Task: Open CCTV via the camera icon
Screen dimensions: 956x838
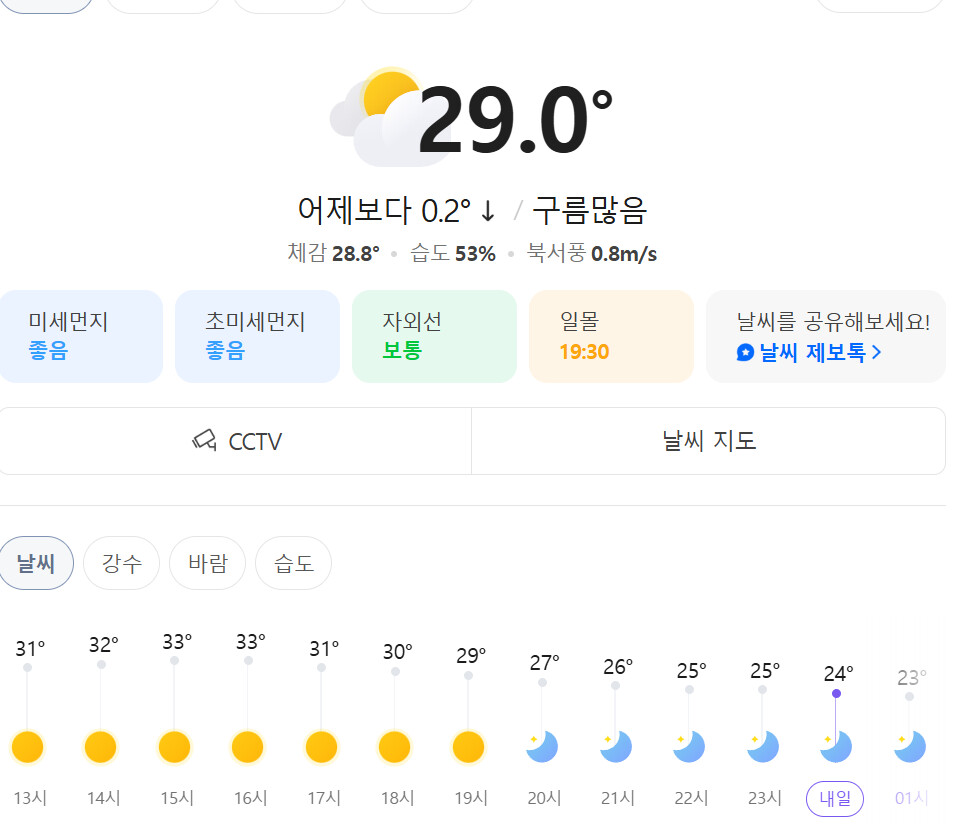Action: (204, 440)
